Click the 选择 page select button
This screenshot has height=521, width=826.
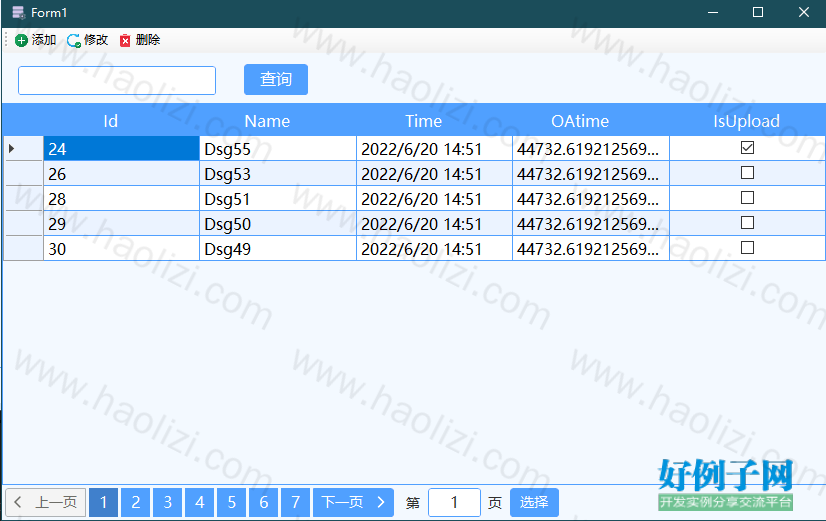click(x=534, y=503)
